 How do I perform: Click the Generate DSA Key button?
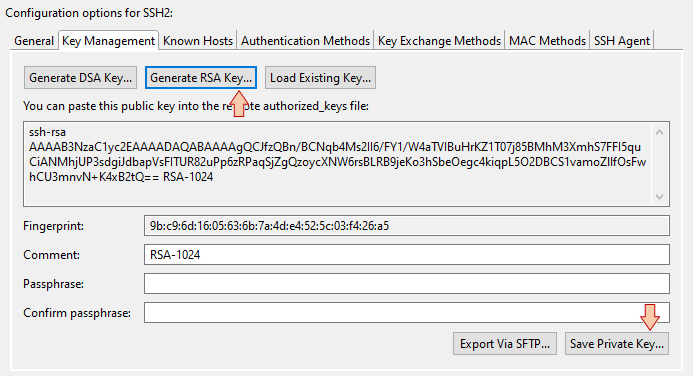click(80, 78)
